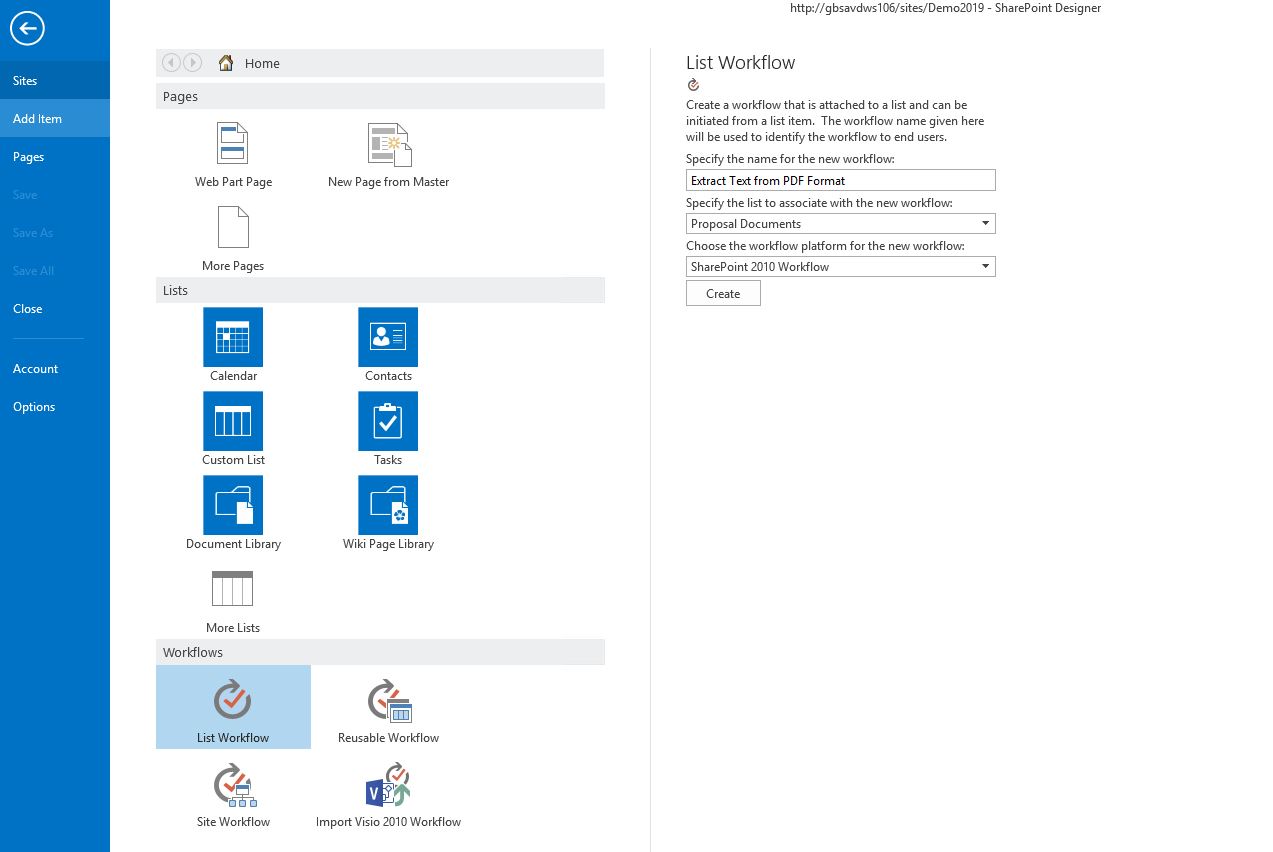Go to Options in sidebar

click(x=34, y=407)
